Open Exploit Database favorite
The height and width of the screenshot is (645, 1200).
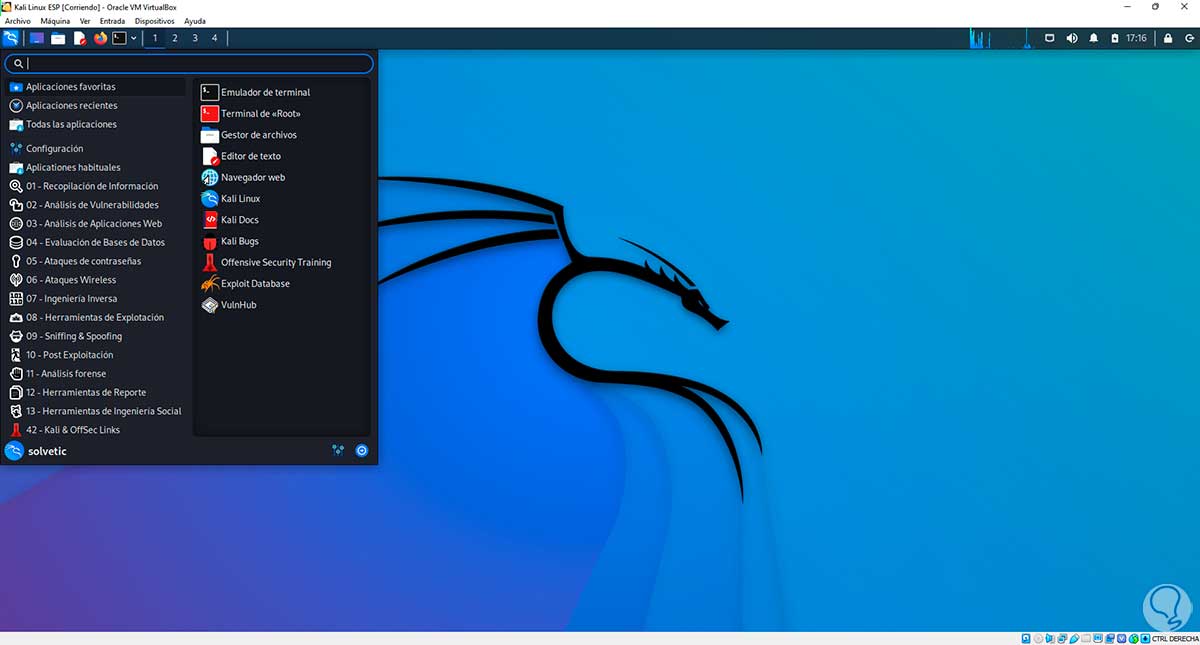[283, 284]
